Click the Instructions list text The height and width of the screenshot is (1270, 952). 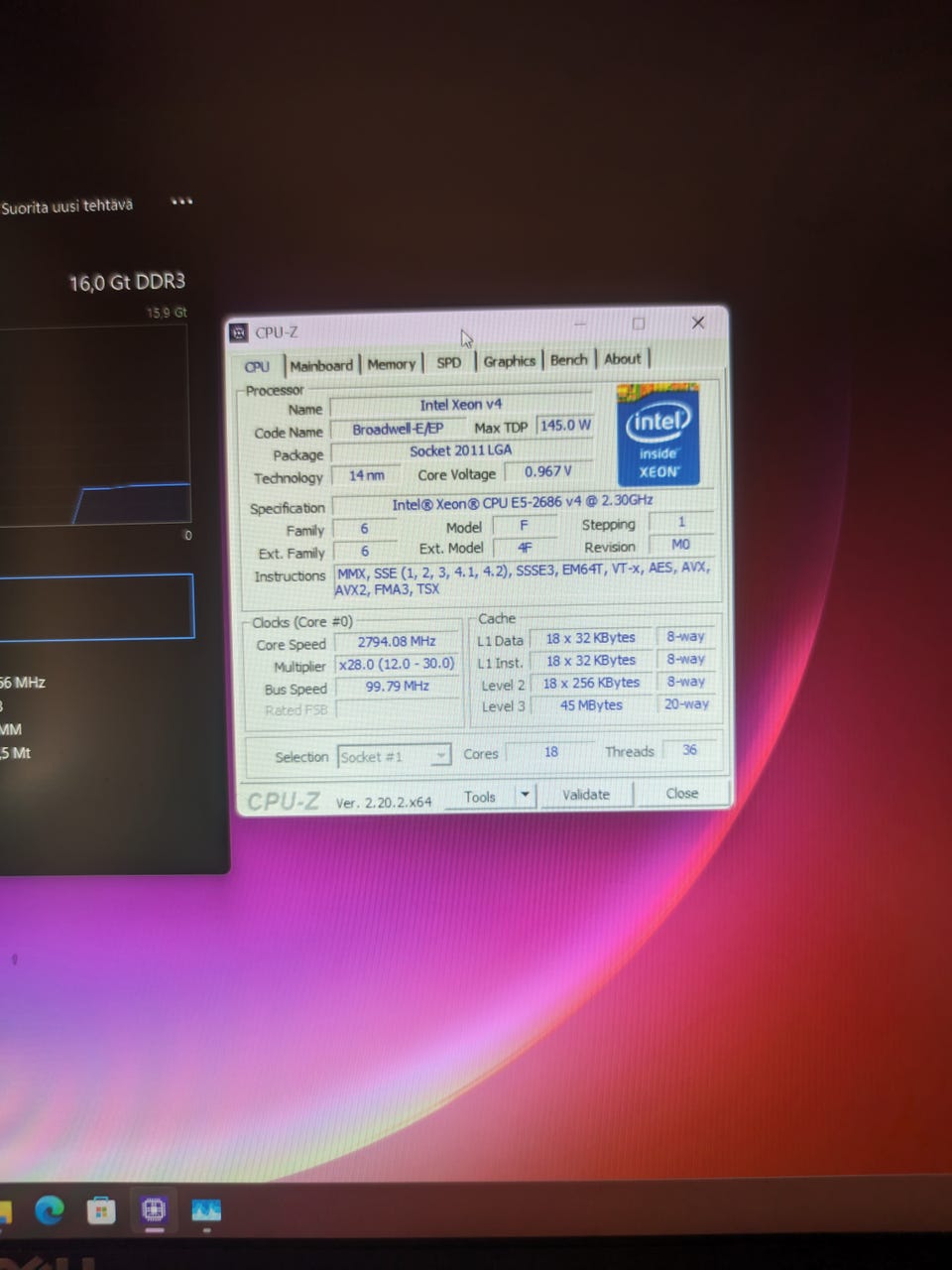(x=523, y=580)
